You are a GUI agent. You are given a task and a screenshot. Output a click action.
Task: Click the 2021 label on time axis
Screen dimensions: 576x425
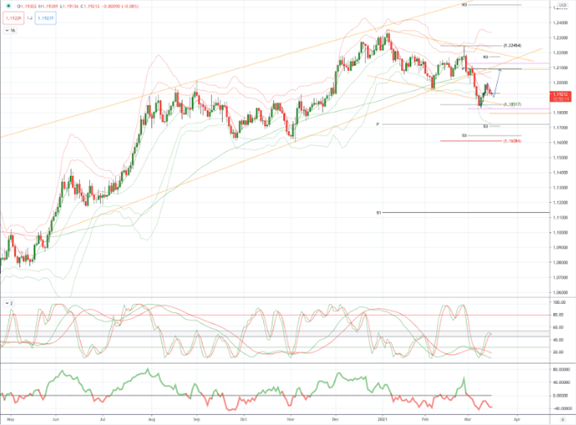(383, 419)
